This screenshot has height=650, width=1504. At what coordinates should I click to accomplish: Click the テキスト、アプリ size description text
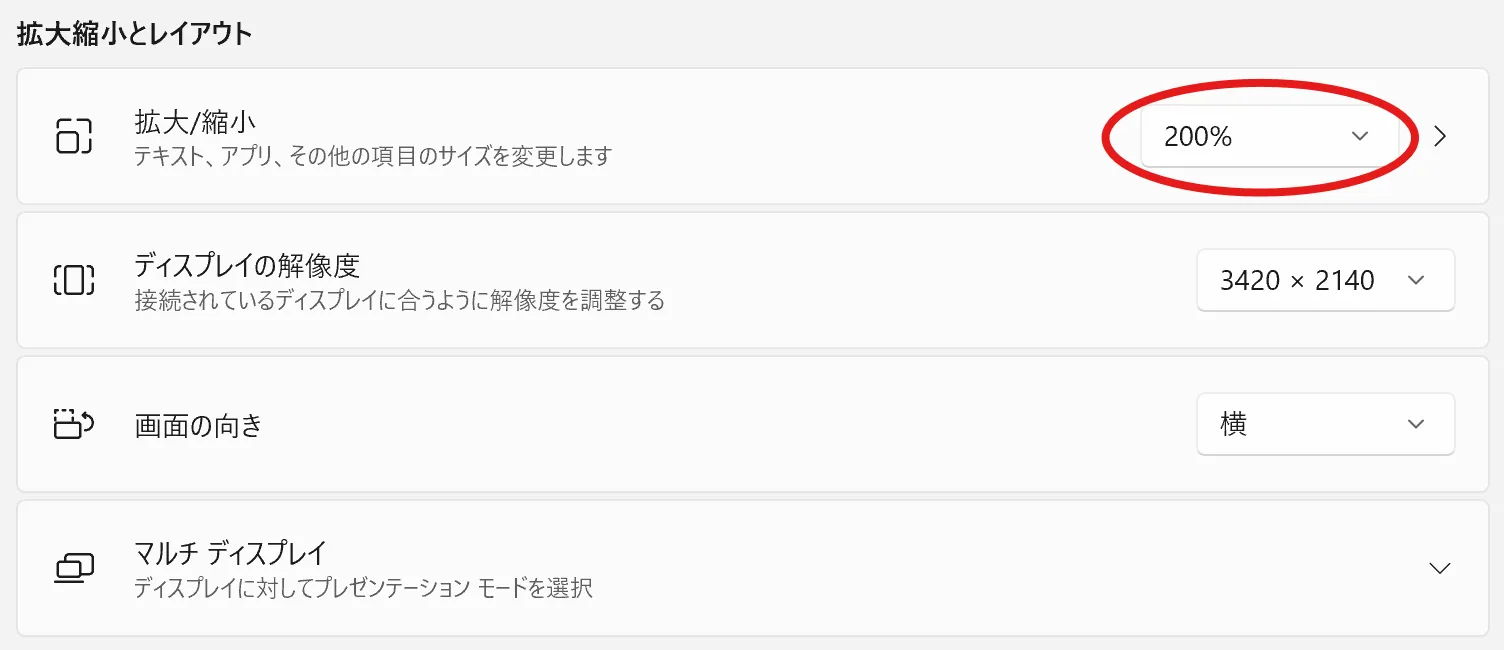(x=373, y=157)
